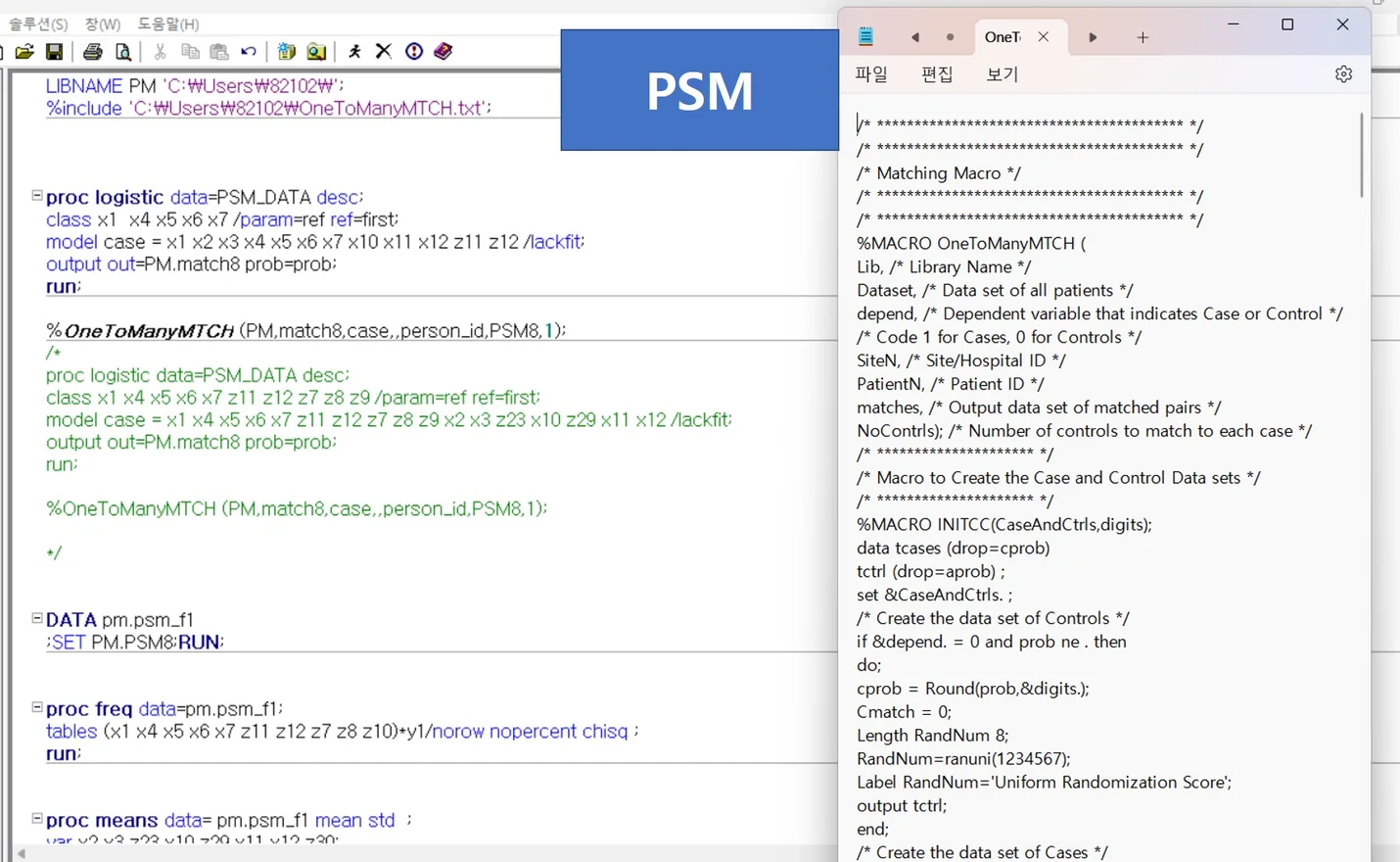Maximize the Notepad window
The height and width of the screenshot is (862, 1400).
pyautogui.click(x=1287, y=24)
